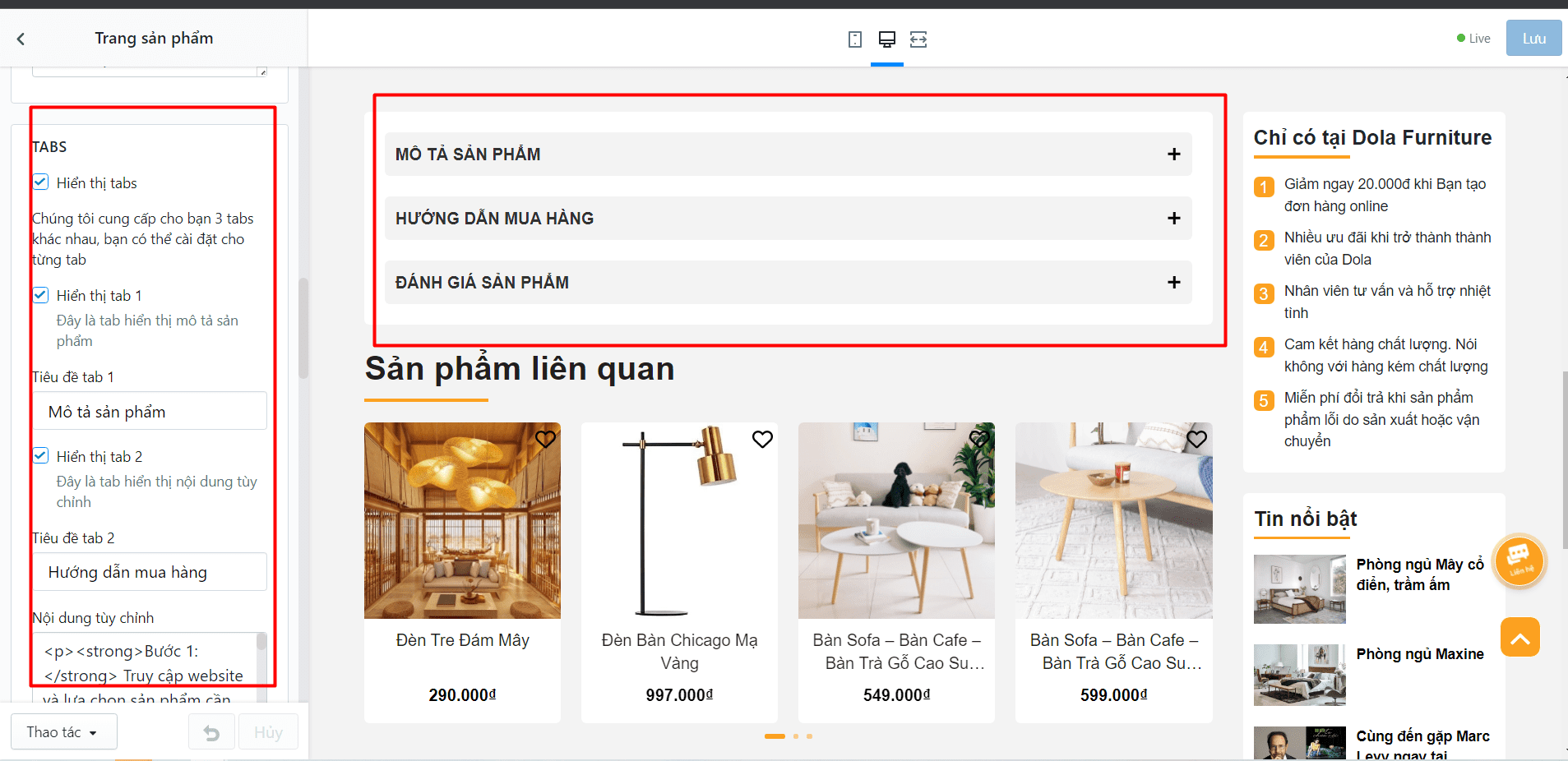Screen dimensions: 1568x761
Task: Open the orange Liên hệ chat bubble
Action: pos(1519,561)
